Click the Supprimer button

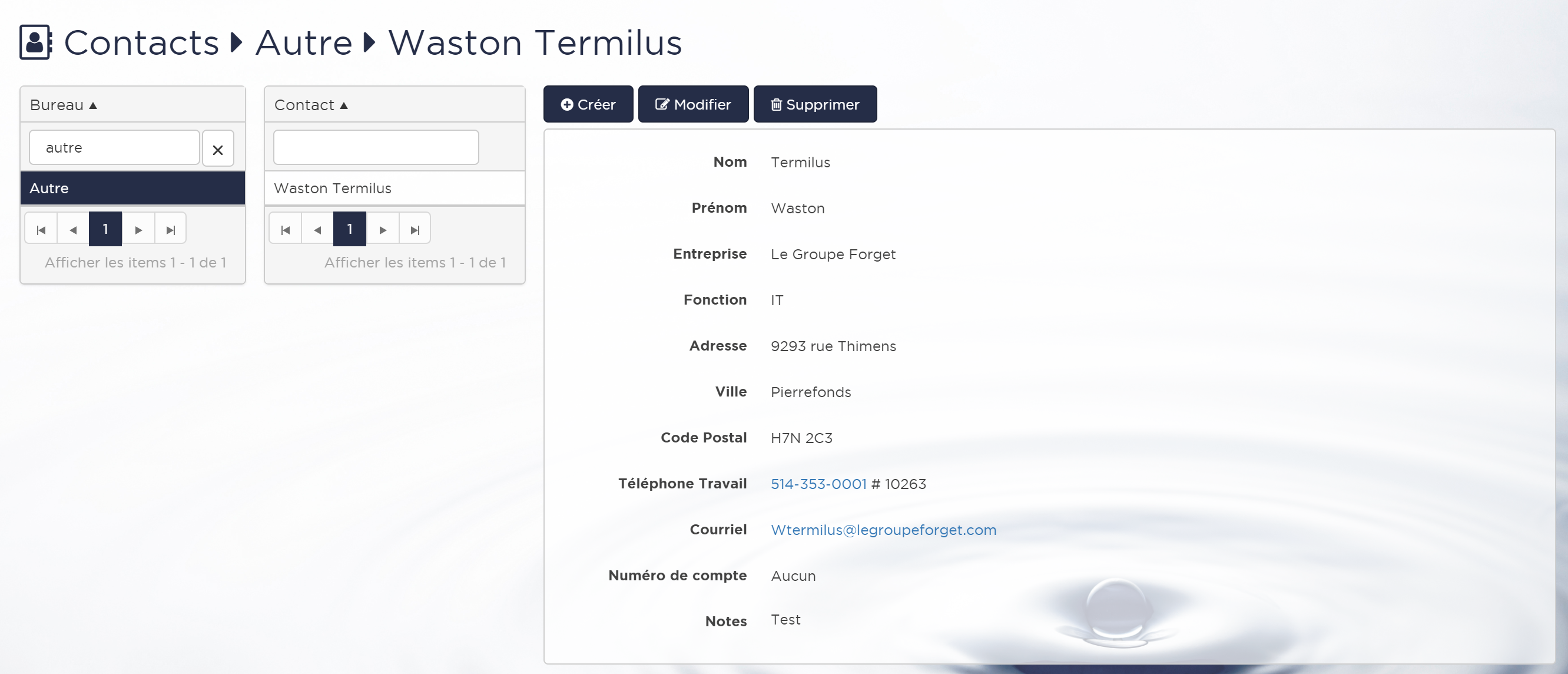(814, 104)
